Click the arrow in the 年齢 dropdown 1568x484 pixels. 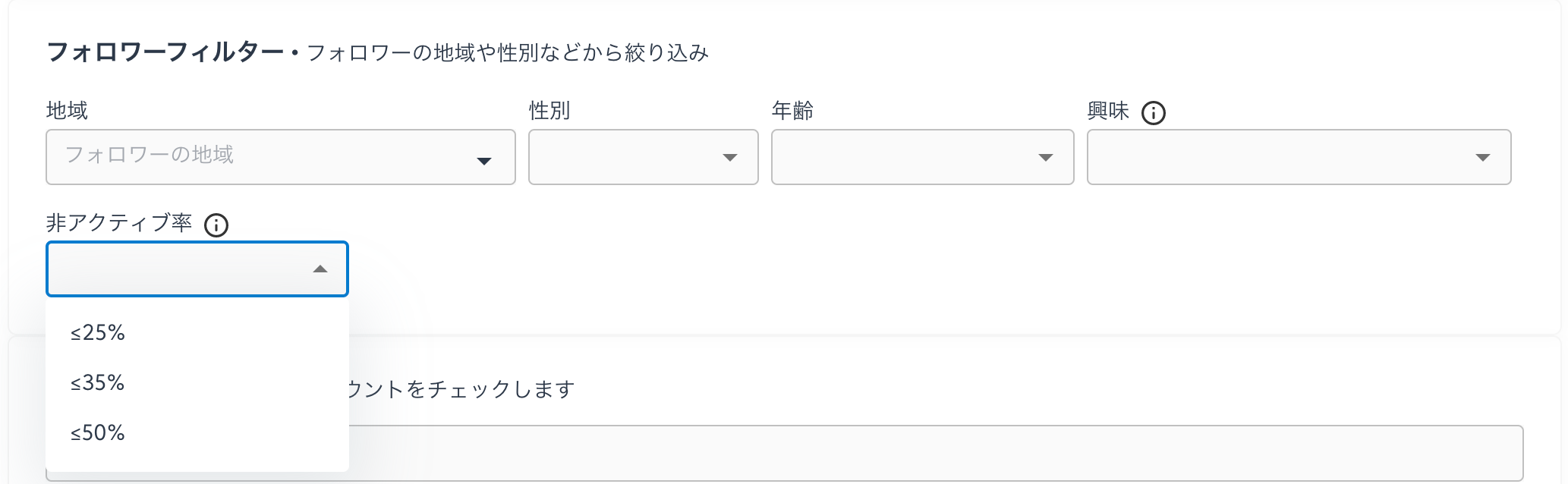click(x=1045, y=158)
